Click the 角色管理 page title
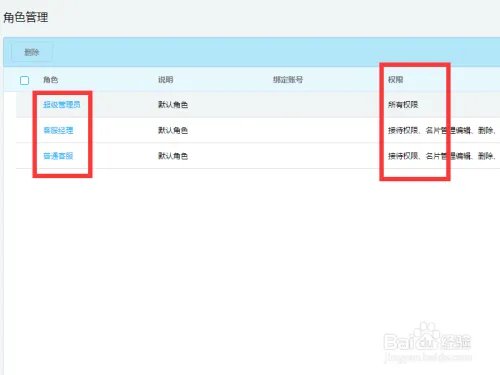The height and width of the screenshot is (375, 500). [26, 17]
